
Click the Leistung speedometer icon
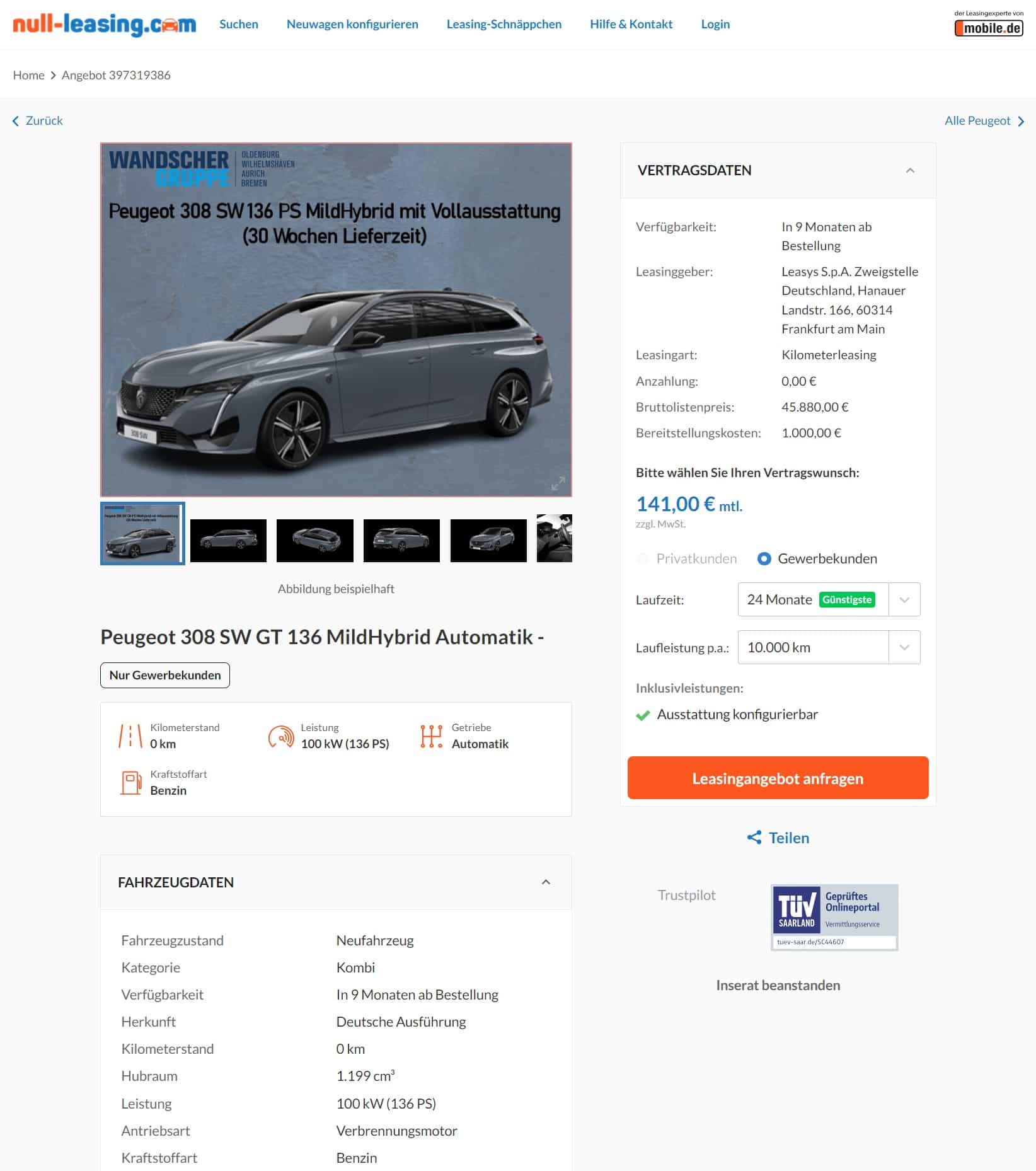281,736
